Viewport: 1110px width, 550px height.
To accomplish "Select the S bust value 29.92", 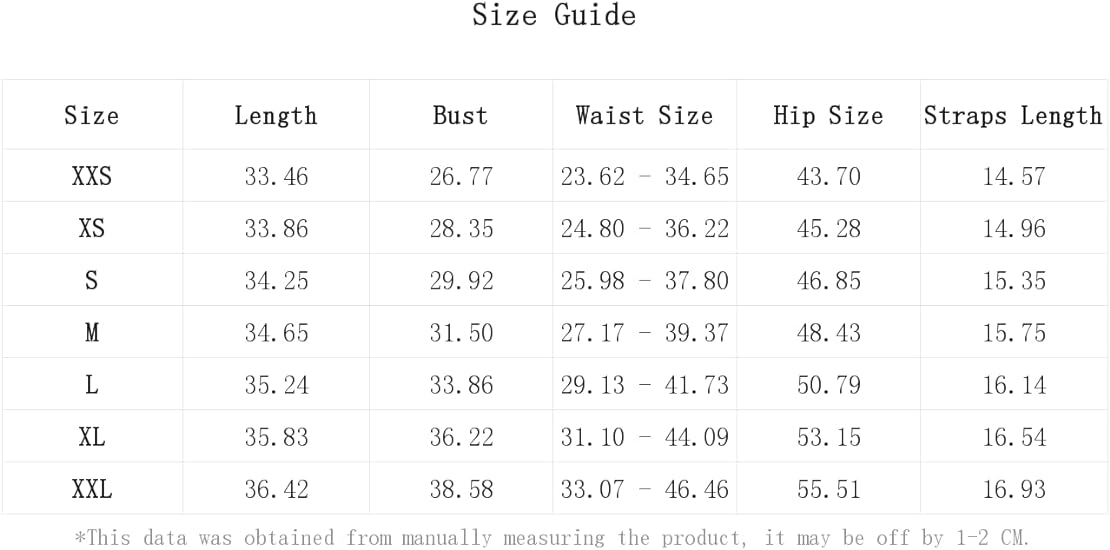I will (x=461, y=281).
